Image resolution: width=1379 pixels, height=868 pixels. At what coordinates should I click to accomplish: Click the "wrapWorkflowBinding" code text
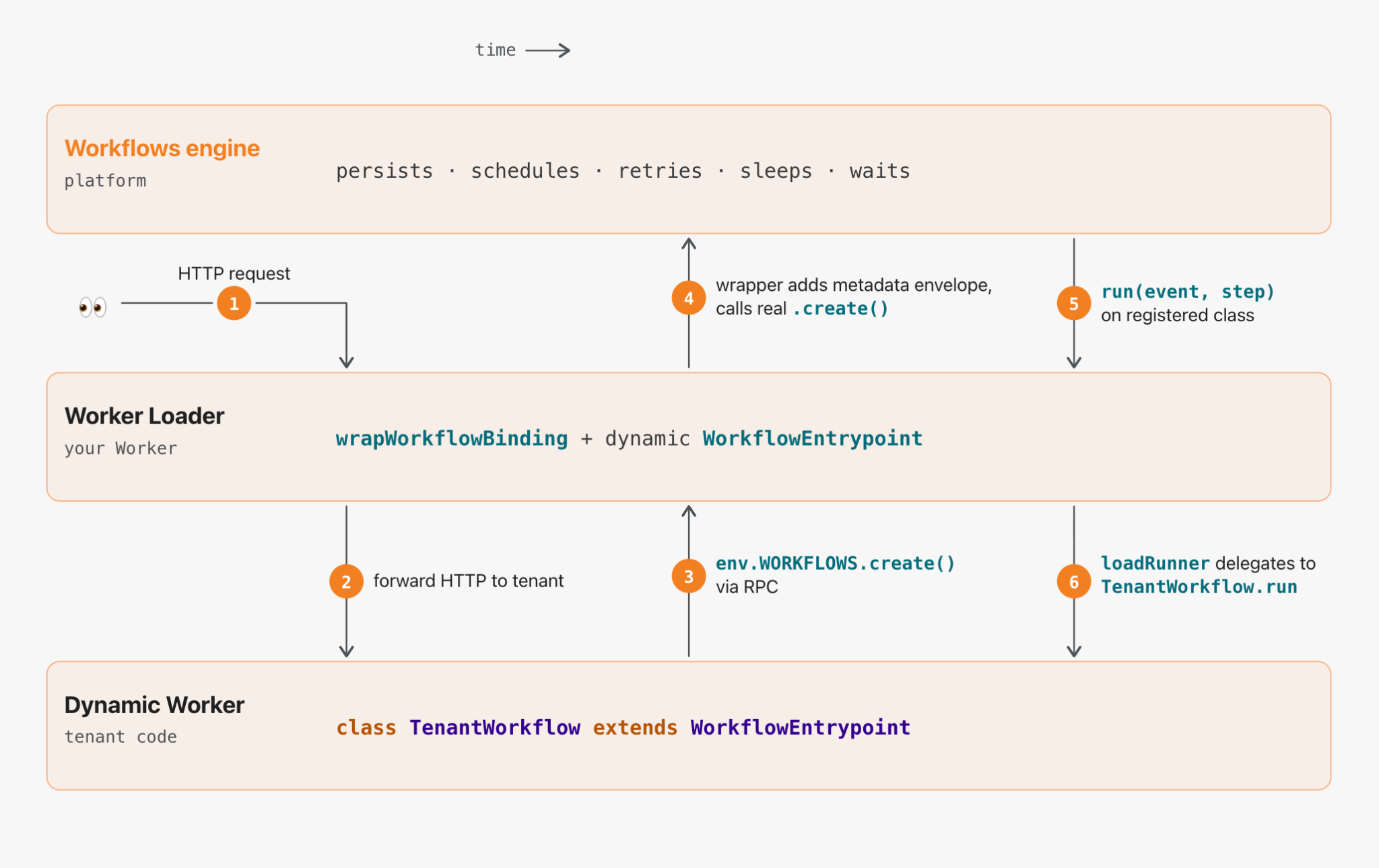coord(452,438)
